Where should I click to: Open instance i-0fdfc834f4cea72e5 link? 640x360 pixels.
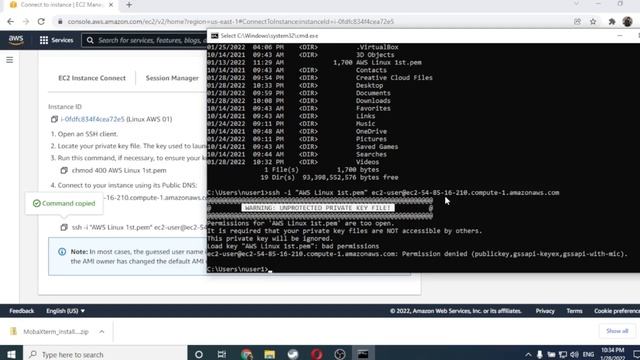tap(93, 119)
